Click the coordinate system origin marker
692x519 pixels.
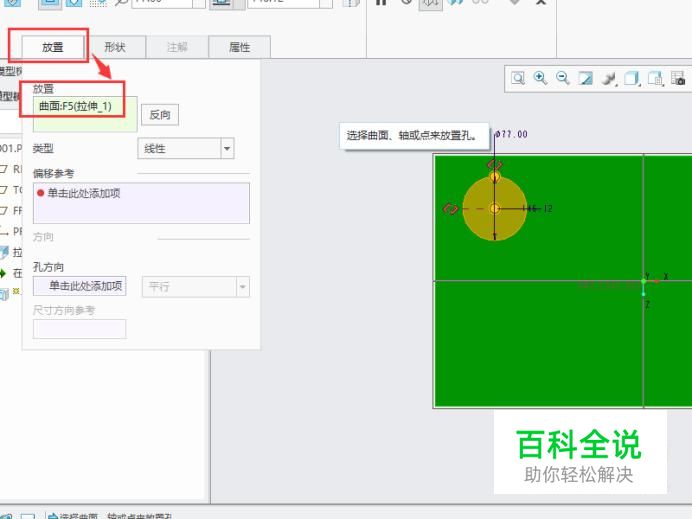(x=644, y=281)
